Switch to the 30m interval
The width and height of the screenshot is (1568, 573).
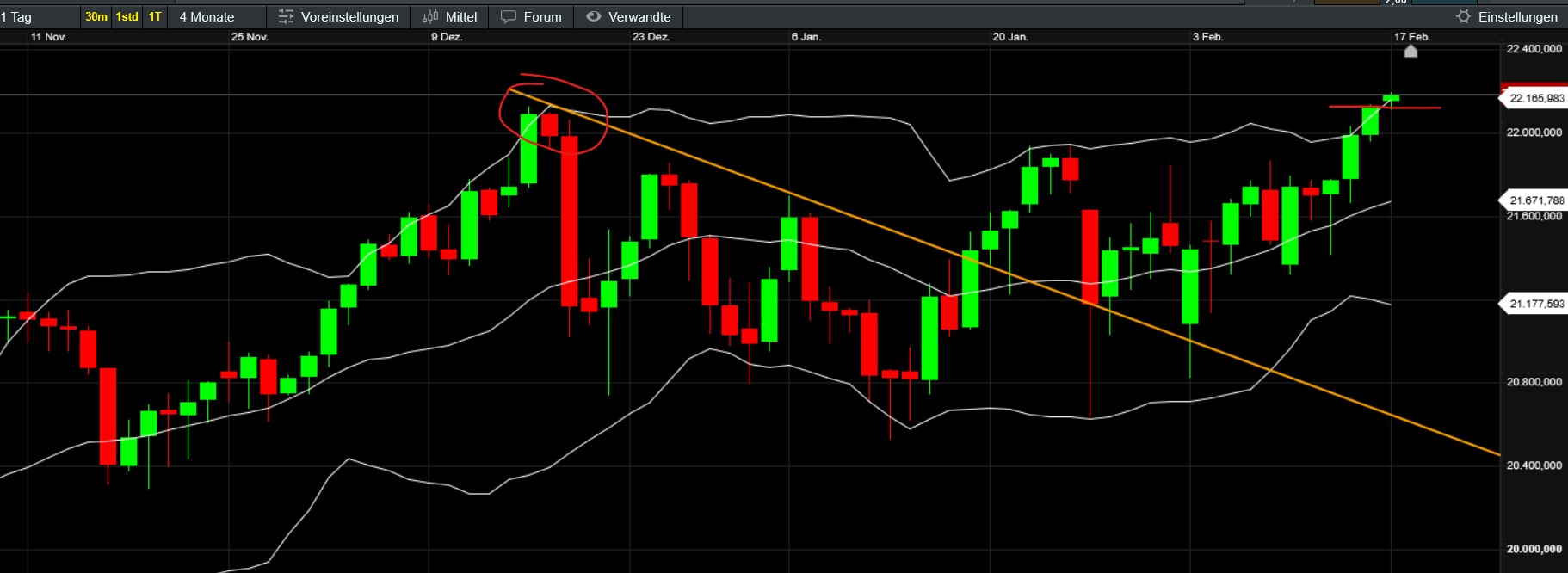click(96, 16)
